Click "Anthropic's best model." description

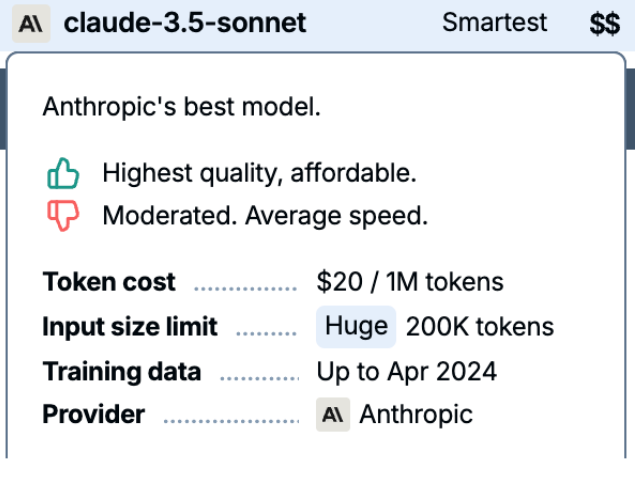coord(182,107)
